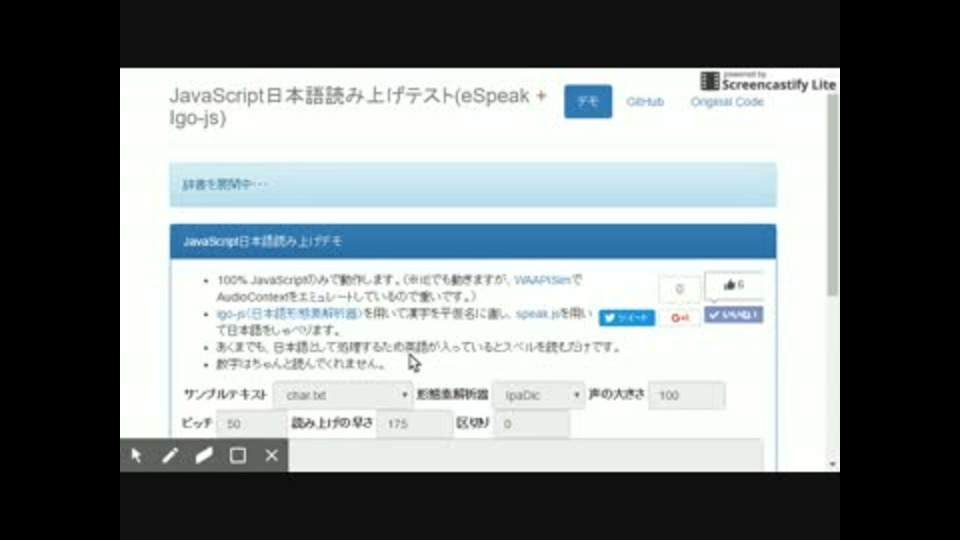Click the pitch field showing 50

click(x=251, y=424)
